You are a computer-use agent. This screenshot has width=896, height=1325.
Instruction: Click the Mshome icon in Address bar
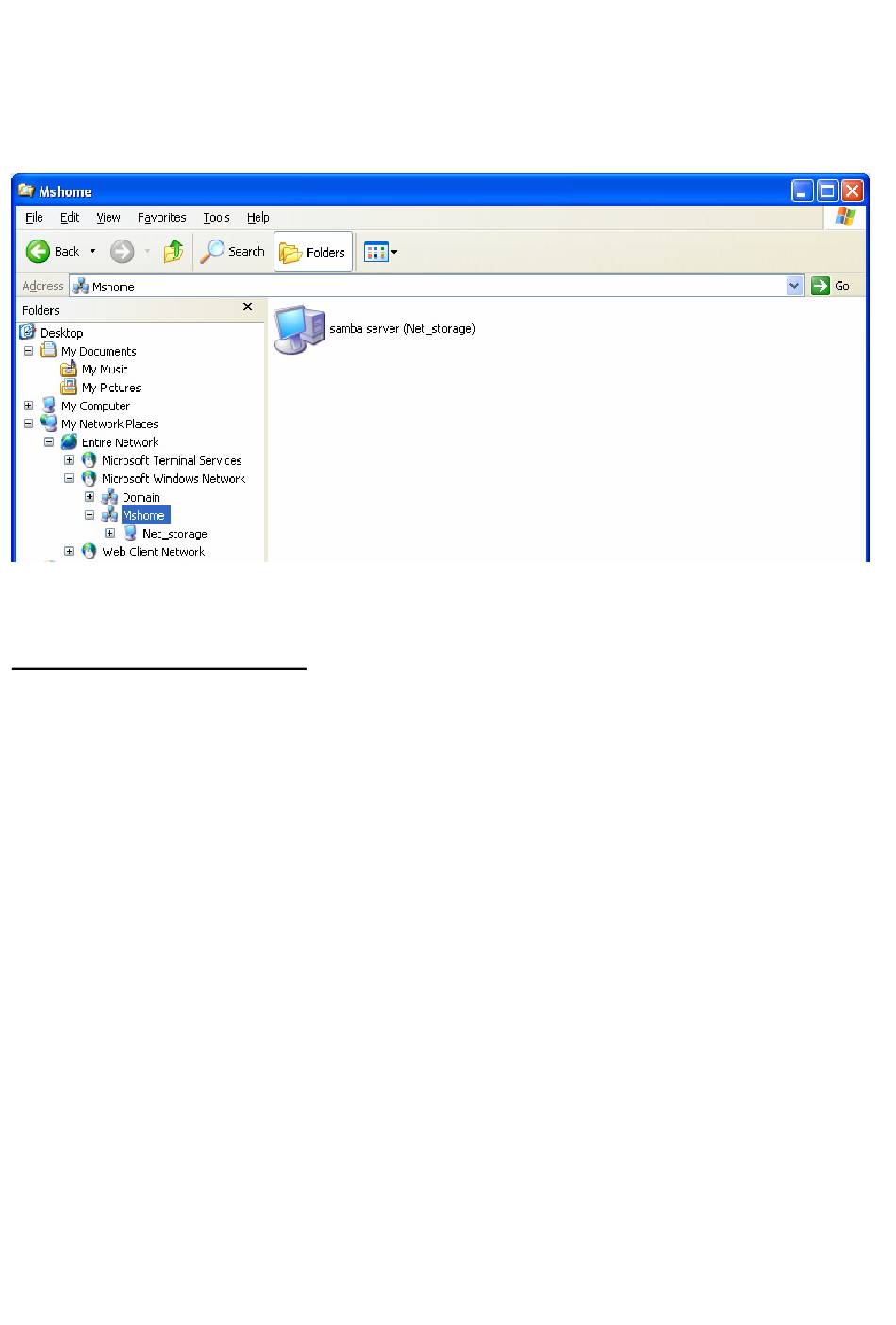point(81,286)
